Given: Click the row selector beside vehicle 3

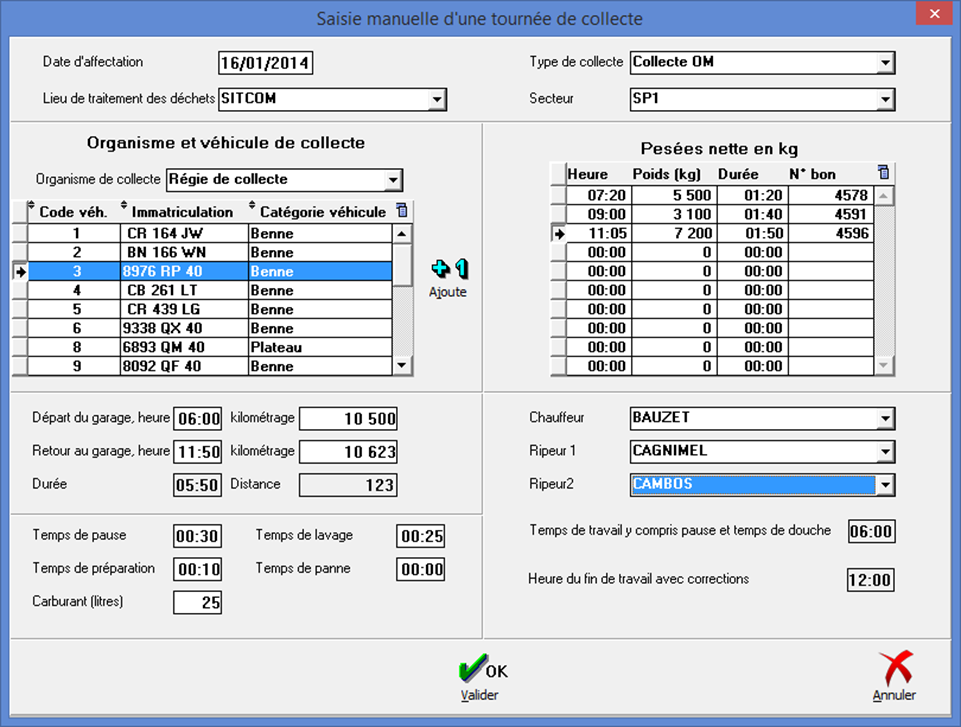Looking at the screenshot, I should click(20, 271).
